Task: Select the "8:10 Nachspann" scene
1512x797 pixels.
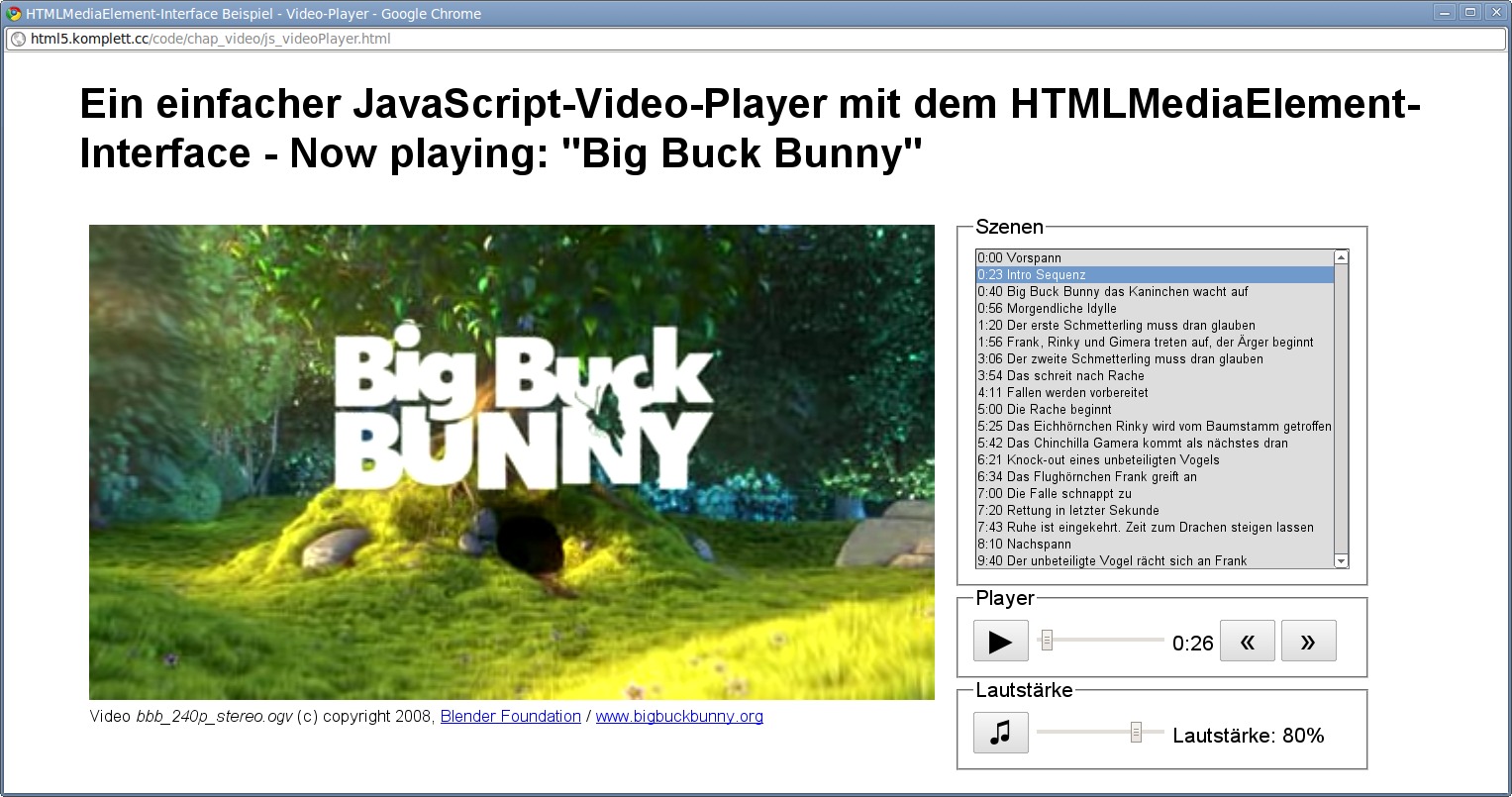Action: pos(1024,544)
